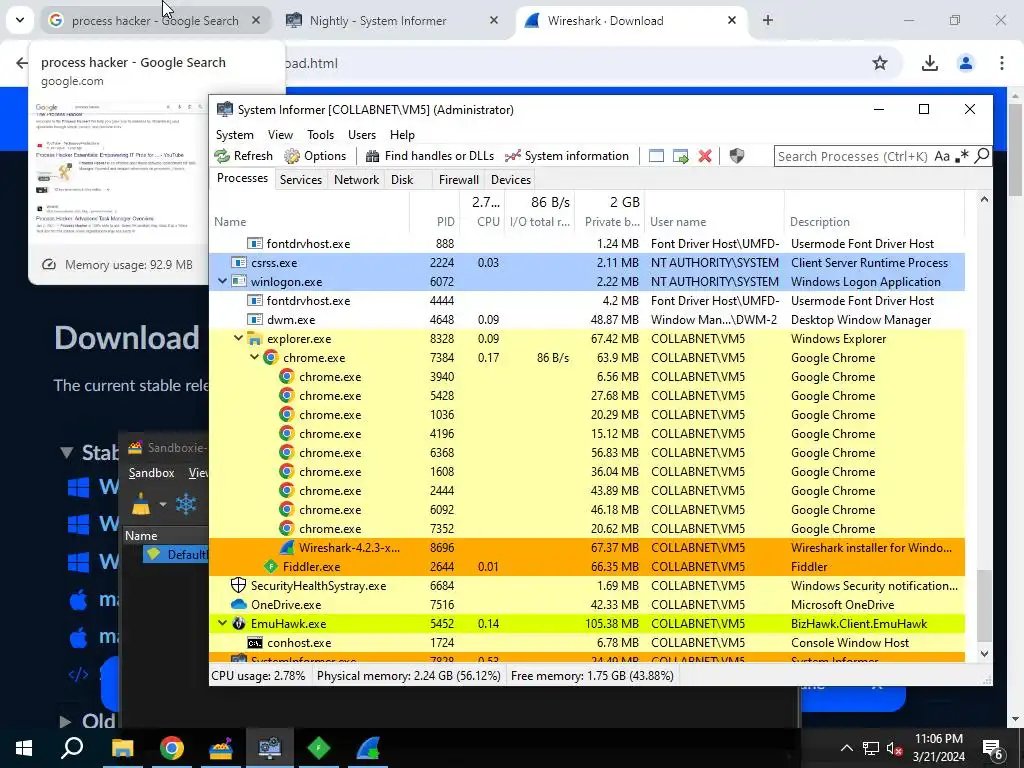This screenshot has height=768, width=1024.
Task: Click Refresh in System Informer toolbar
Action: click(244, 156)
